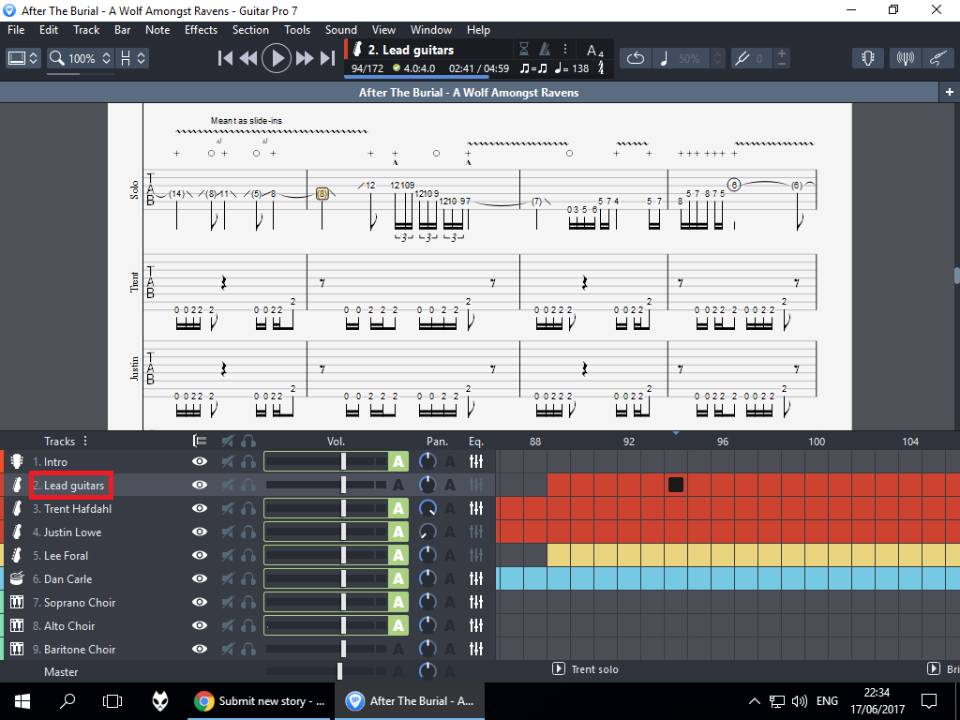
Task: Toggle volume automation A on Trent Hafdahl
Action: coord(399,509)
